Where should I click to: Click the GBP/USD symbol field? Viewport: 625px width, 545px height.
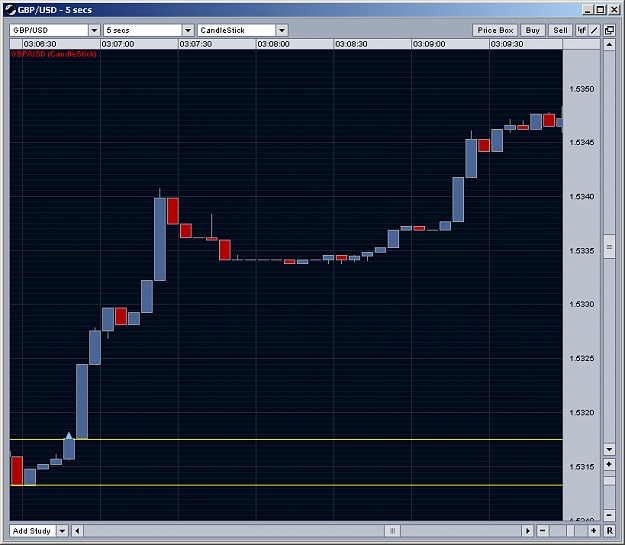[x=49, y=30]
